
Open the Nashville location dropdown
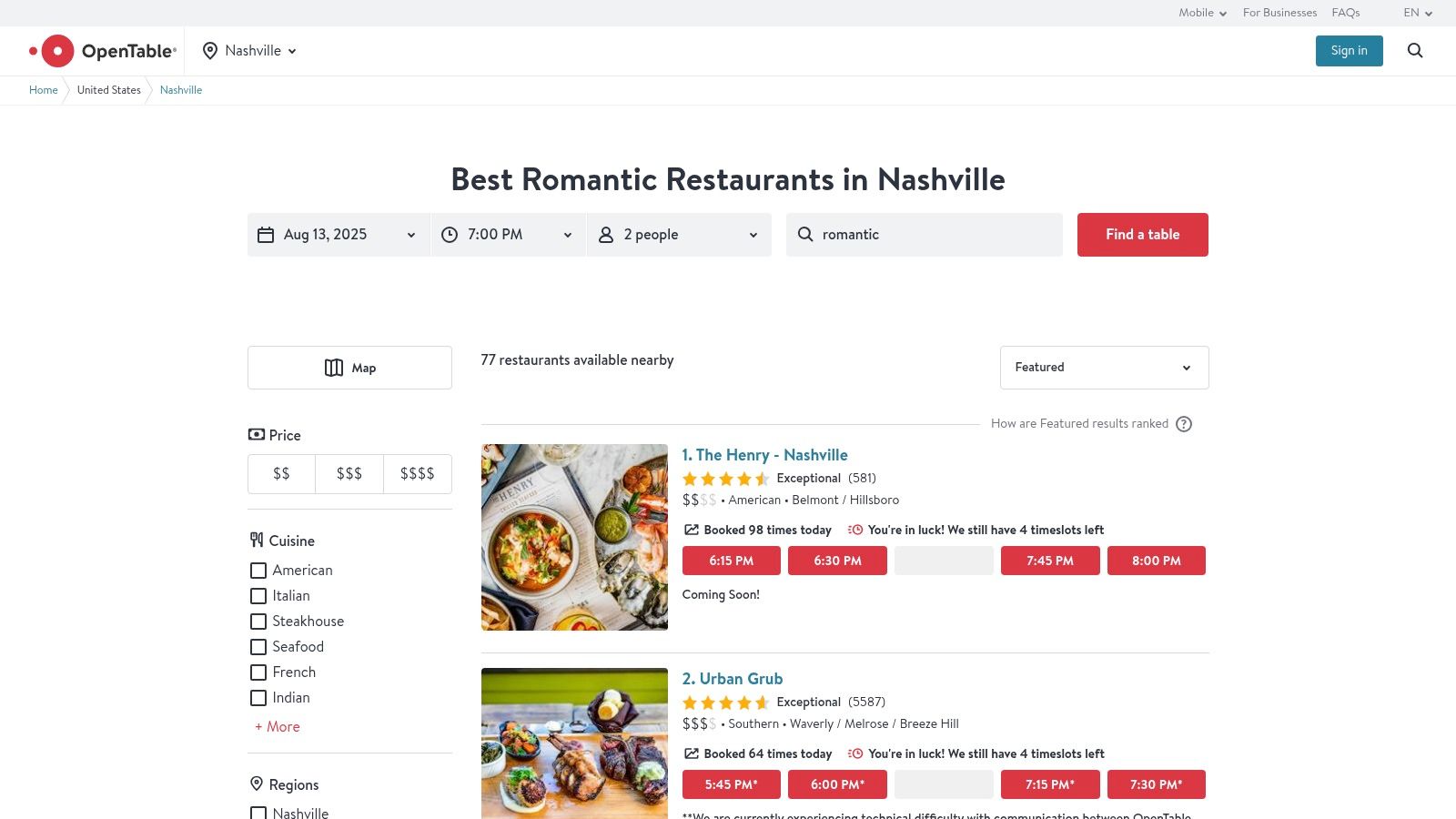[x=249, y=51]
